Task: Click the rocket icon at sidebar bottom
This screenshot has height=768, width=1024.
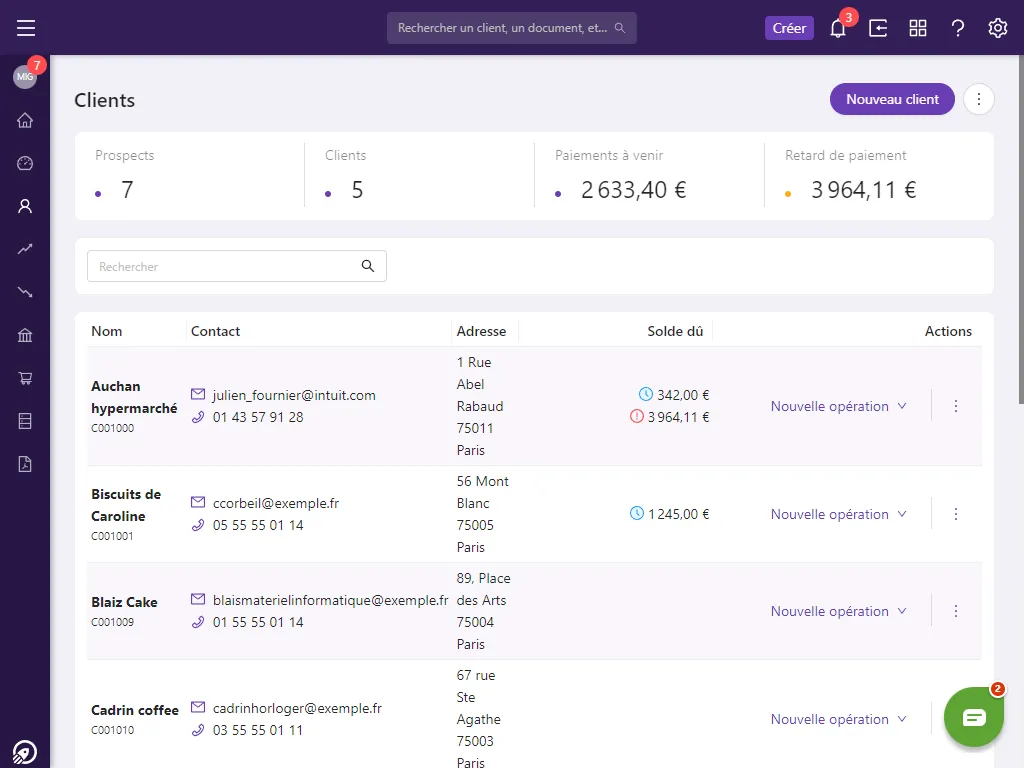Action: pos(25,752)
